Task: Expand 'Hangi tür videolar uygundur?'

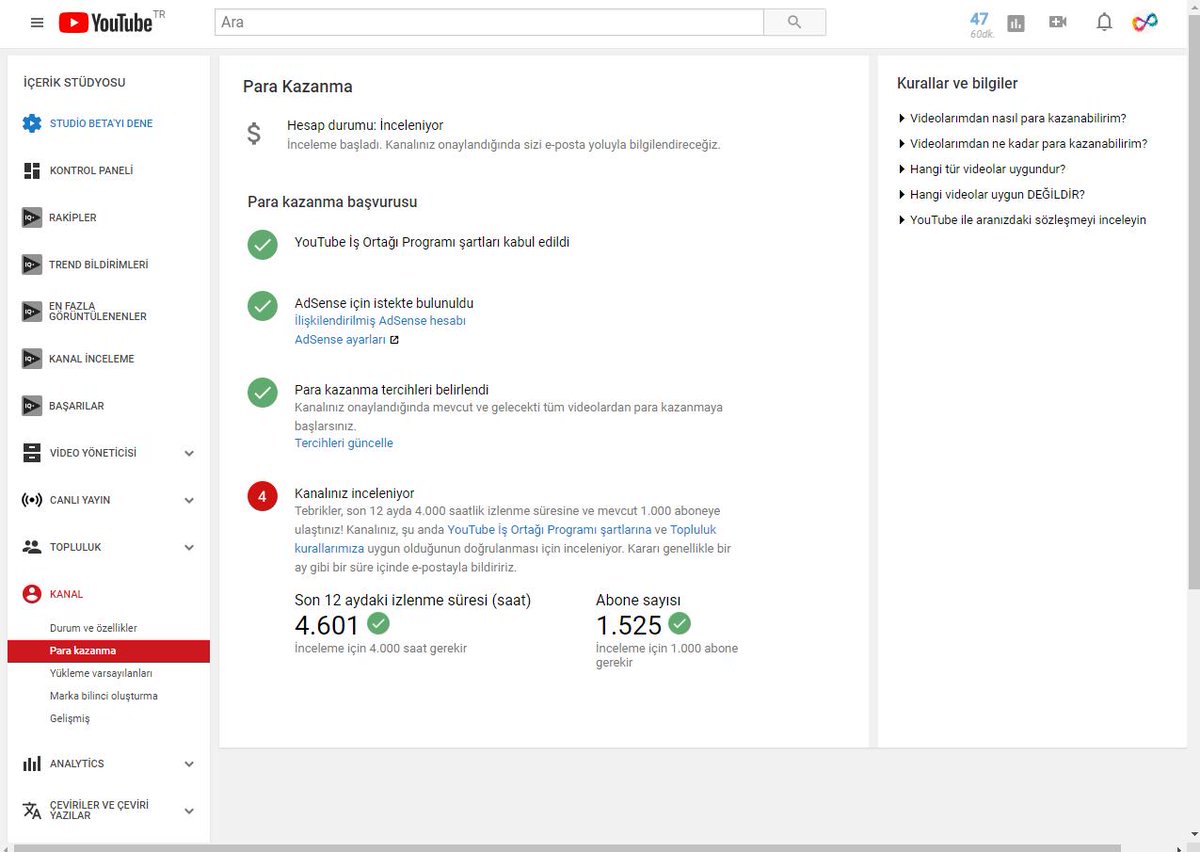Action: (982, 169)
